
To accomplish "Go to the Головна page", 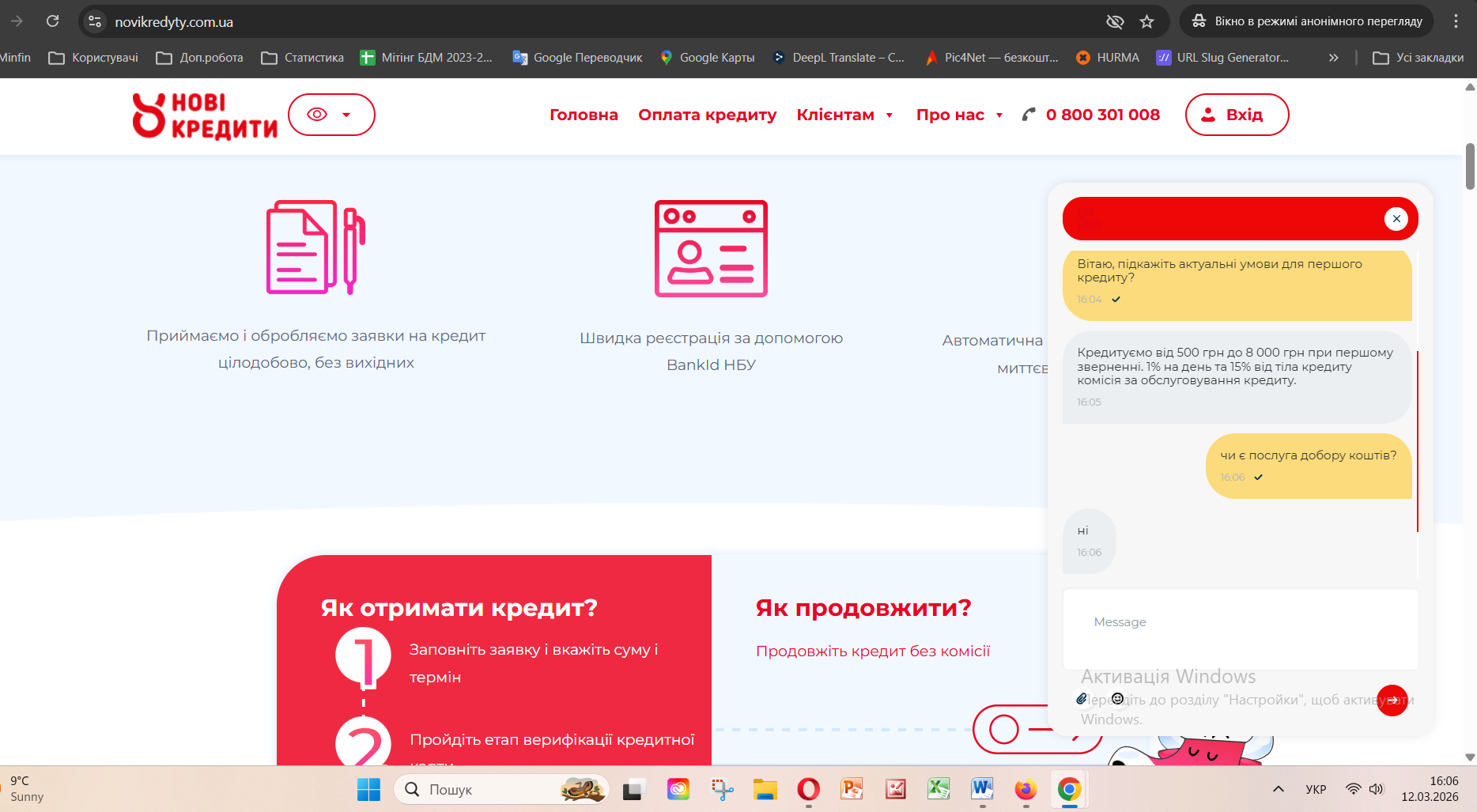I will coord(584,115).
